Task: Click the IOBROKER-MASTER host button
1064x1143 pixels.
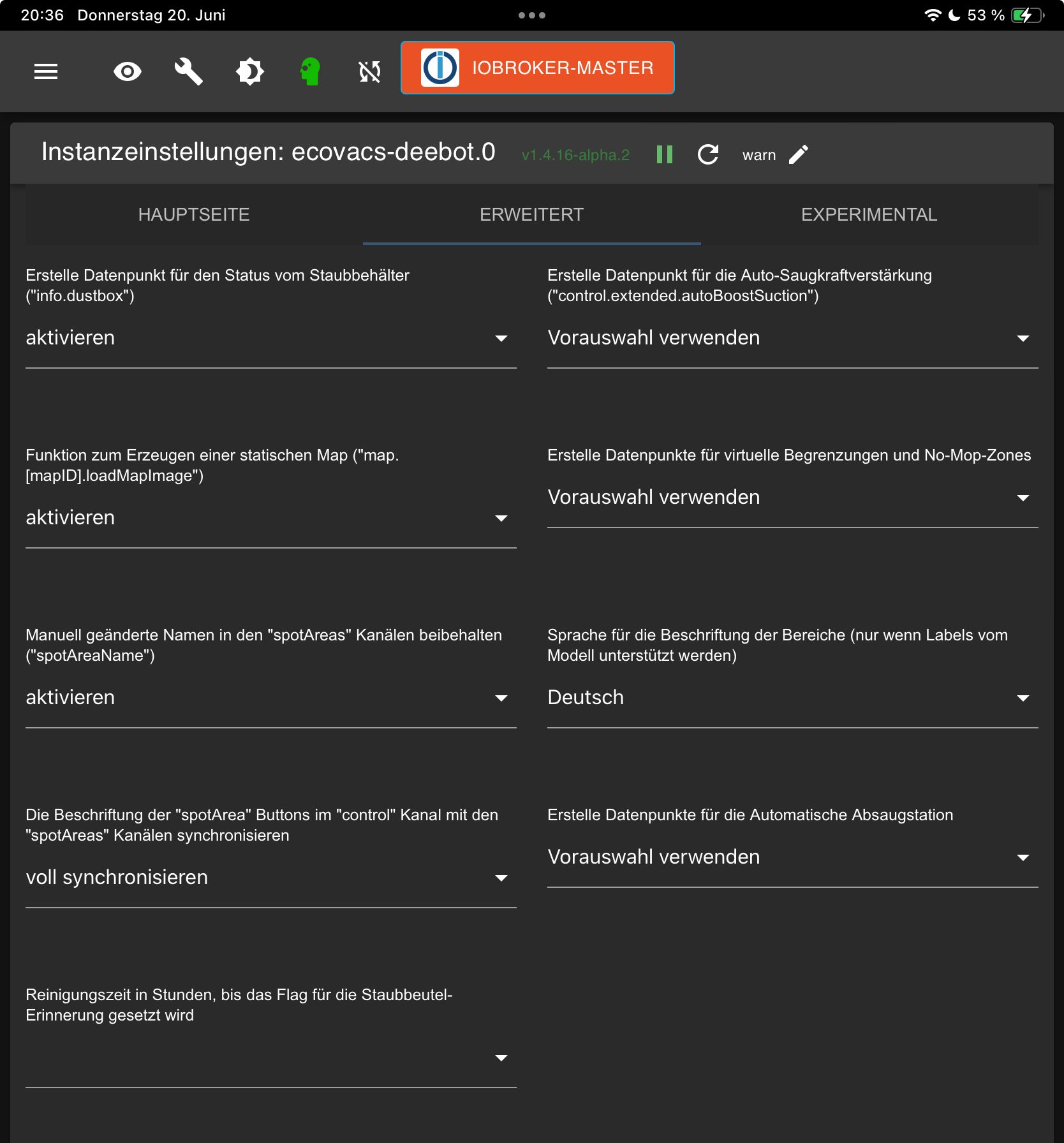Action: [538, 68]
